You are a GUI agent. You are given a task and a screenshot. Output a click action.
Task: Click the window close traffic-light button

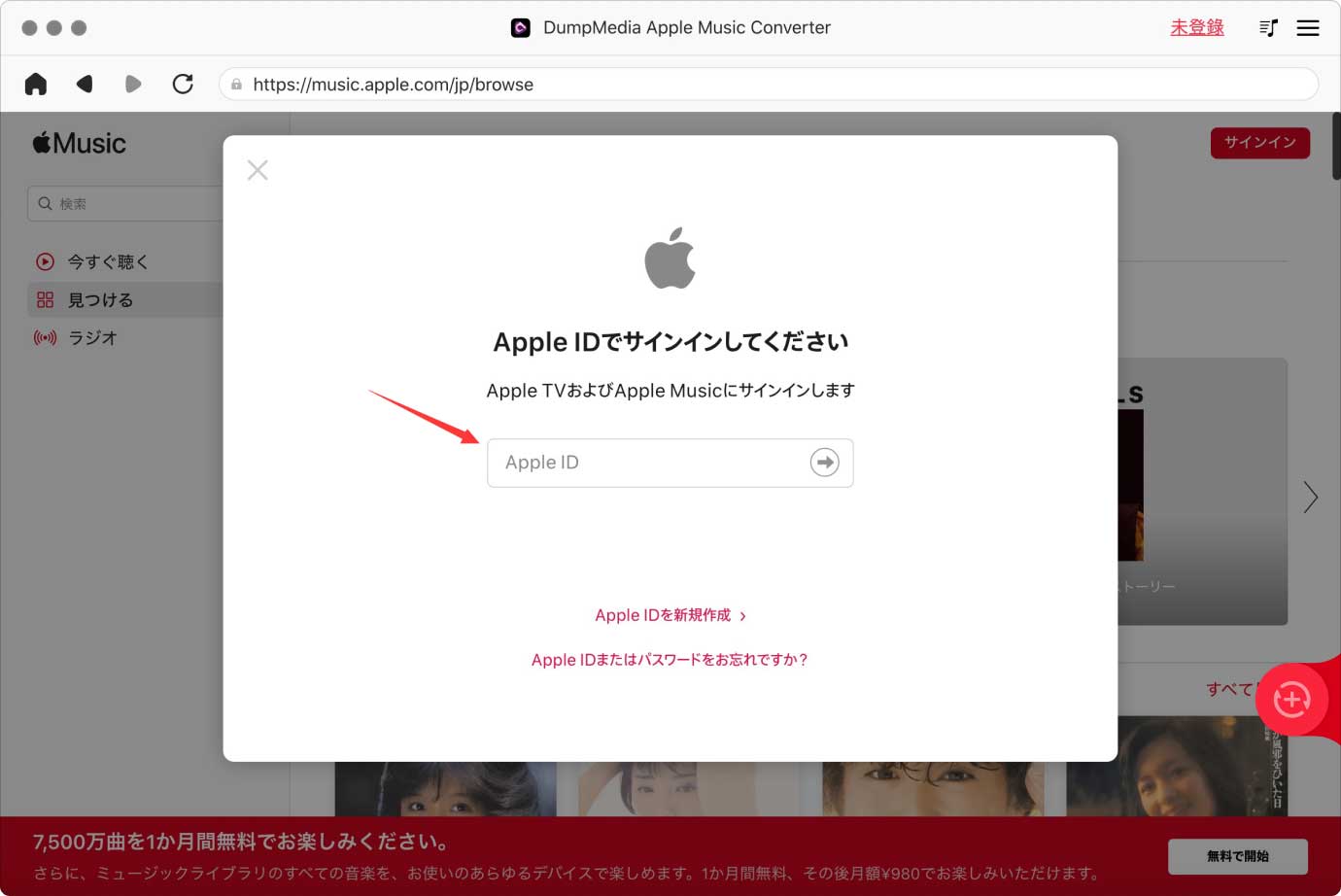coord(29,28)
